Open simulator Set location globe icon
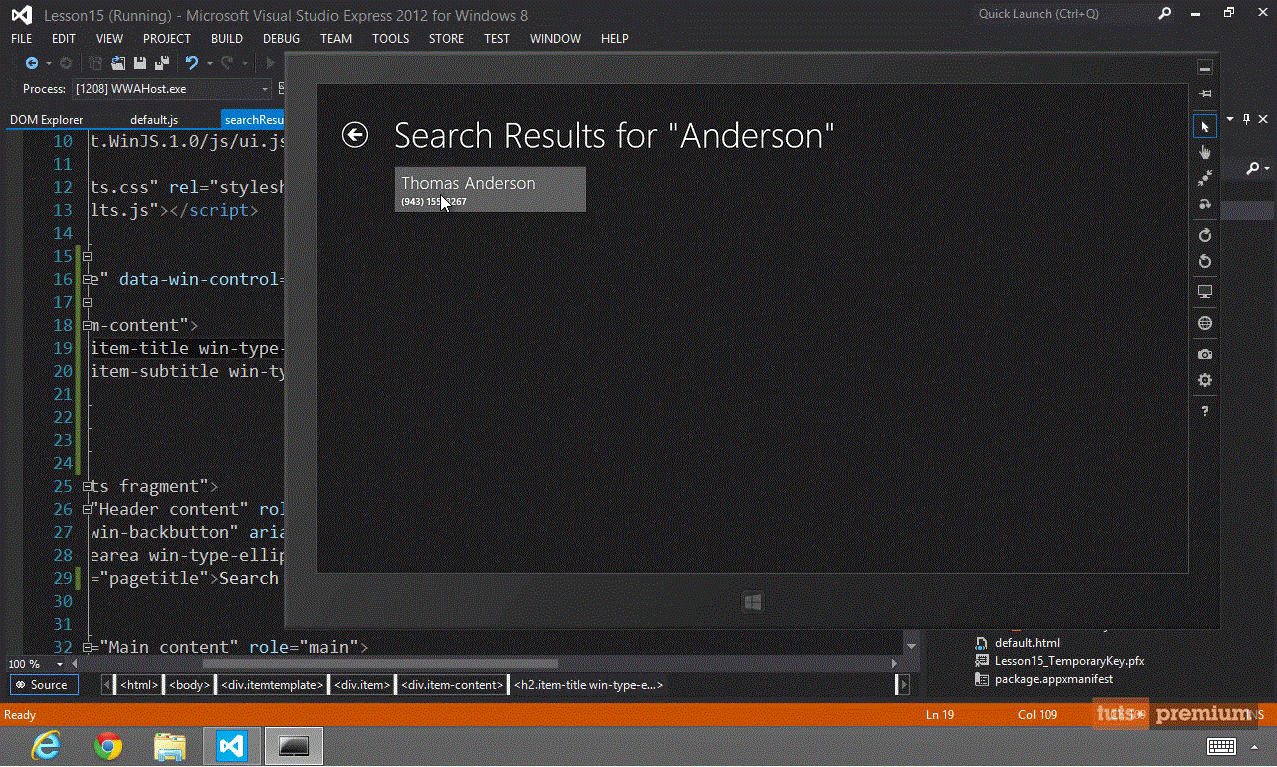This screenshot has width=1277, height=767. [x=1205, y=323]
